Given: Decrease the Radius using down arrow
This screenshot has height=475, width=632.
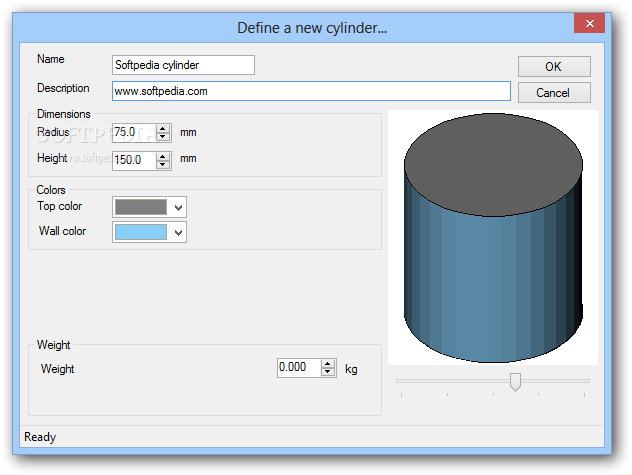Looking at the screenshot, I should point(163,137).
